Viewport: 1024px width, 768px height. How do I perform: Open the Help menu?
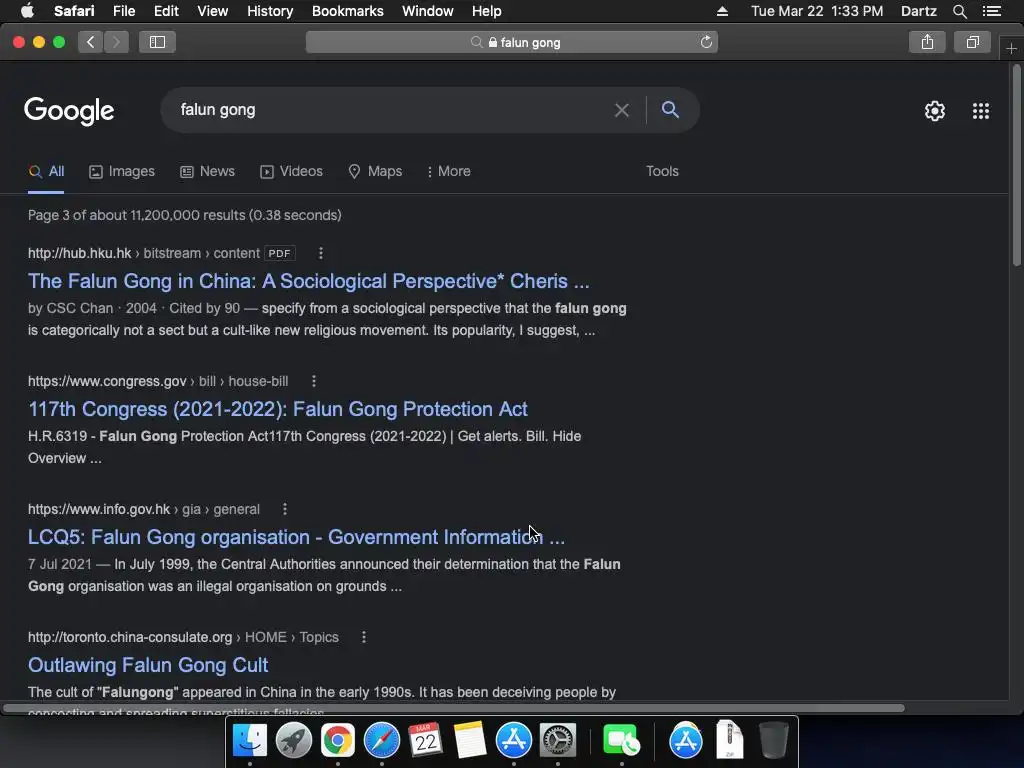[x=487, y=11]
